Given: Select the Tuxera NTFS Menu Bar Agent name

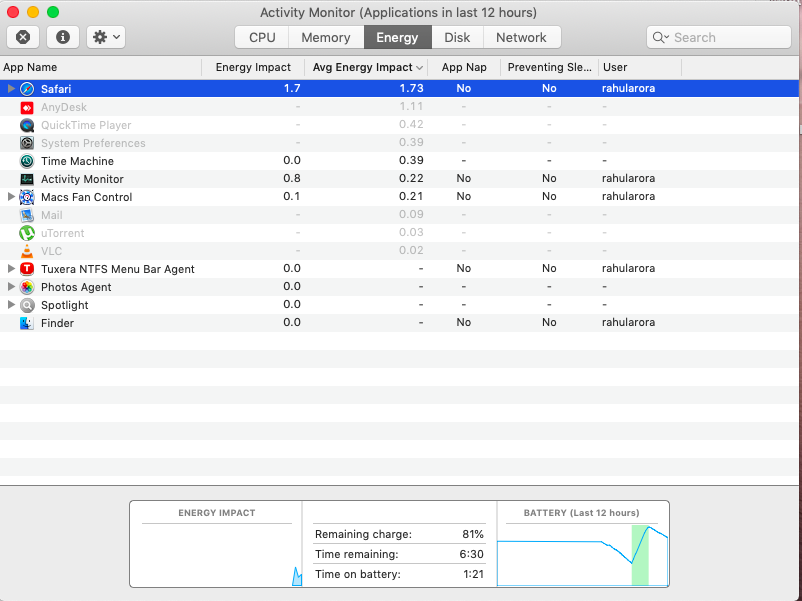Looking at the screenshot, I should click(118, 269).
